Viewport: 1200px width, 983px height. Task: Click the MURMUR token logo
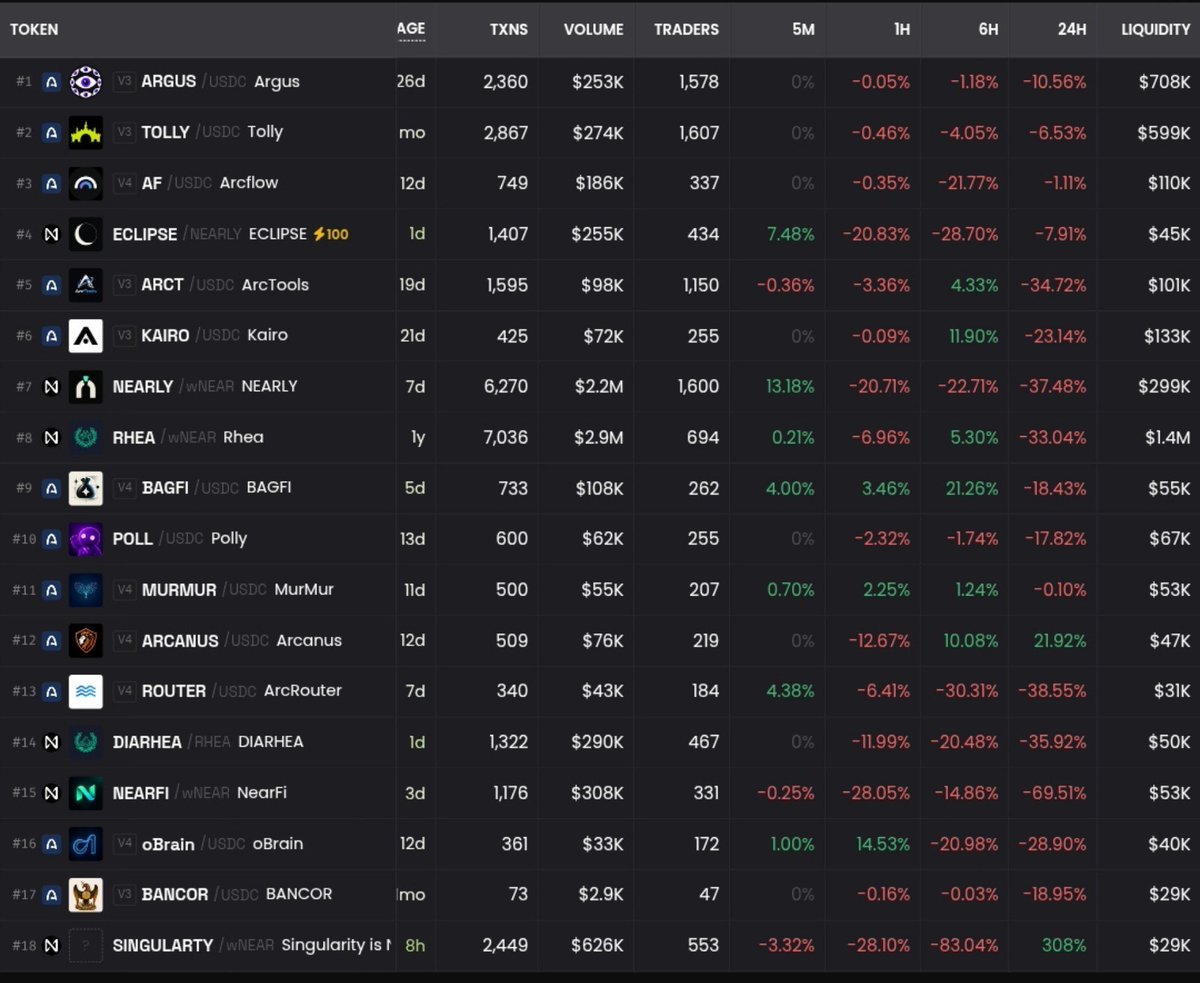click(x=85, y=590)
